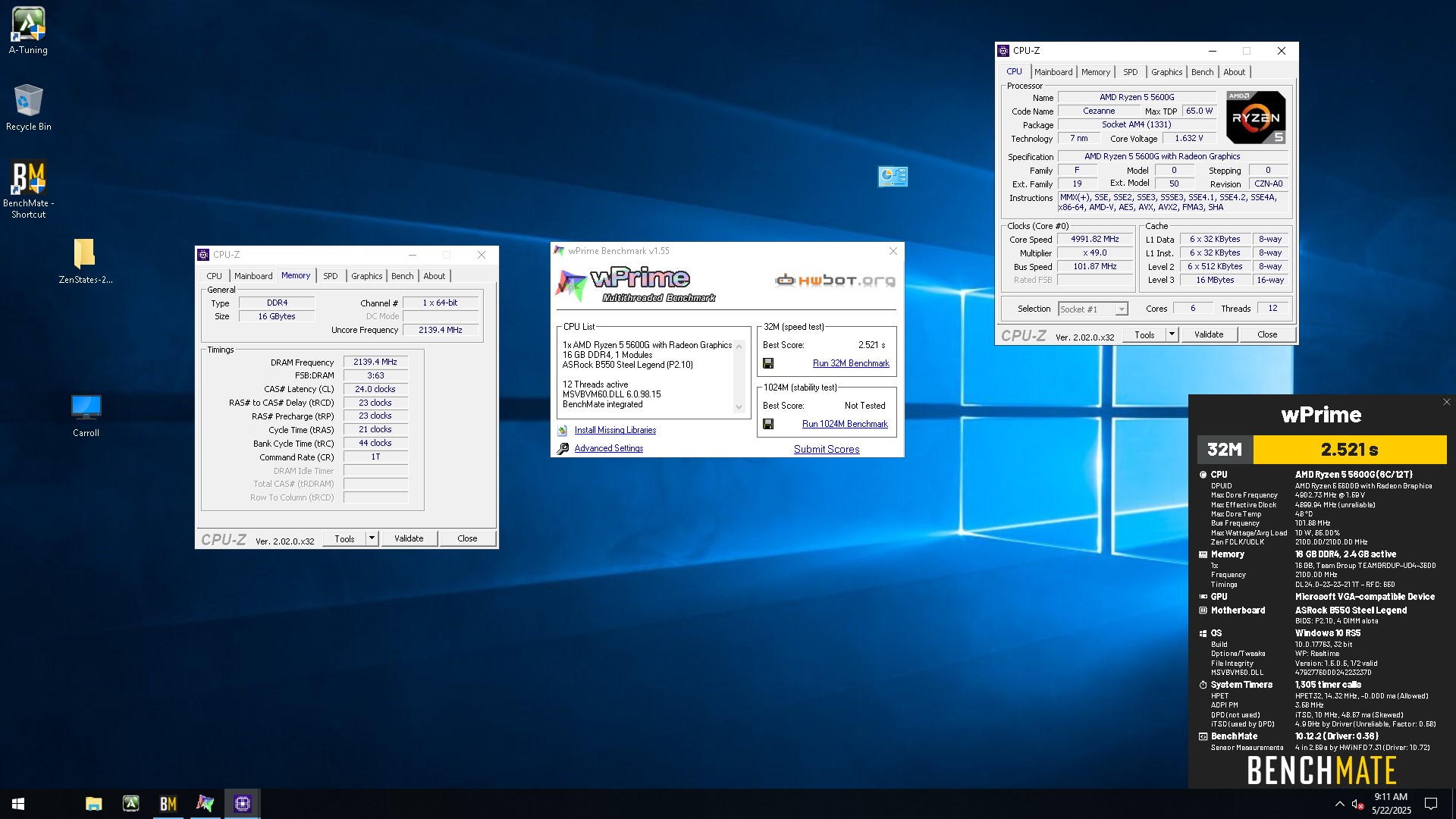This screenshot has width=1456, height=819.
Task: Open the Tools dropdown arrow in the CPU tab CPU-Z window
Action: pyautogui.click(x=1172, y=334)
